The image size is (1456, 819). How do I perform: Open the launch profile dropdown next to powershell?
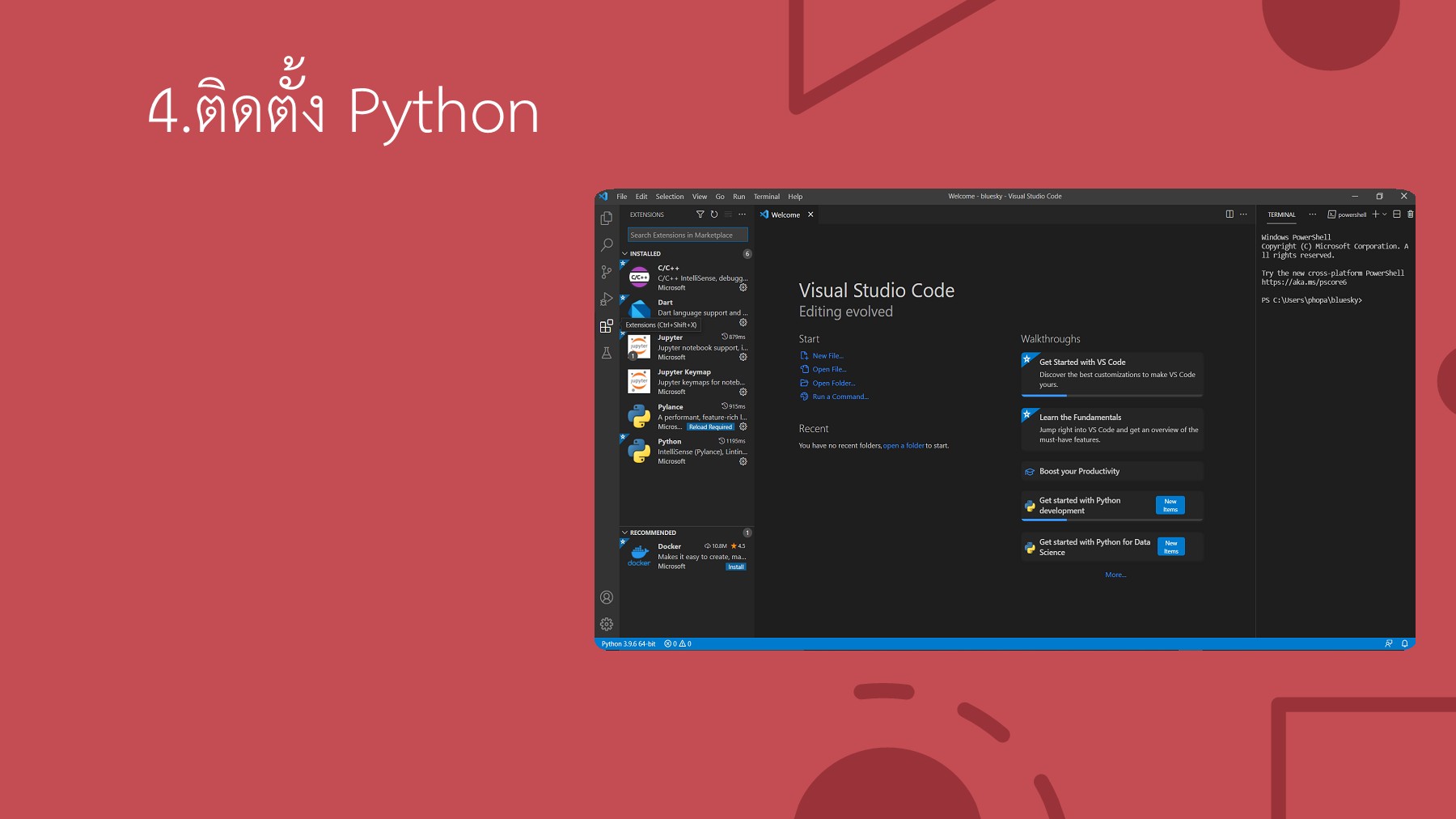click(x=1383, y=214)
